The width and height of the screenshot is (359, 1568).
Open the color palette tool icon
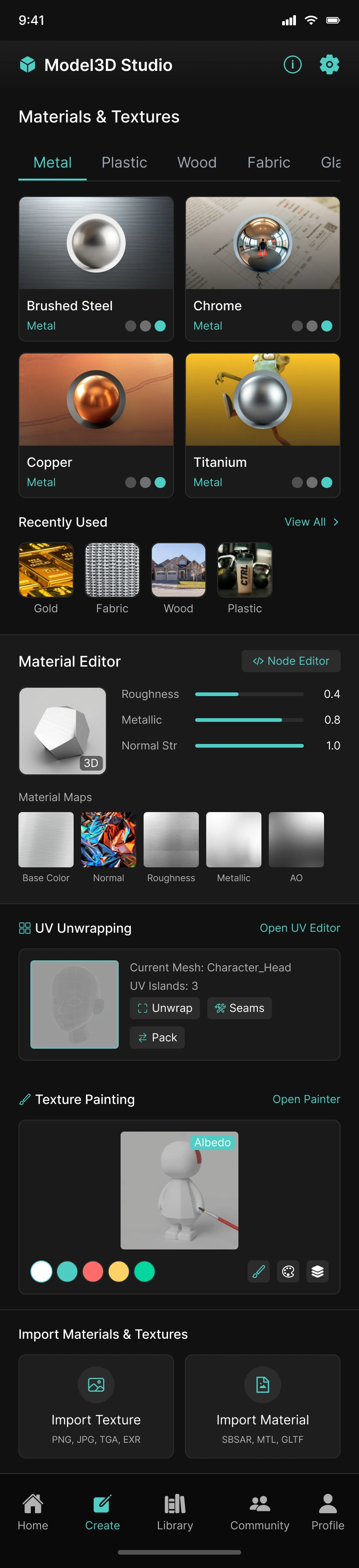(289, 1271)
